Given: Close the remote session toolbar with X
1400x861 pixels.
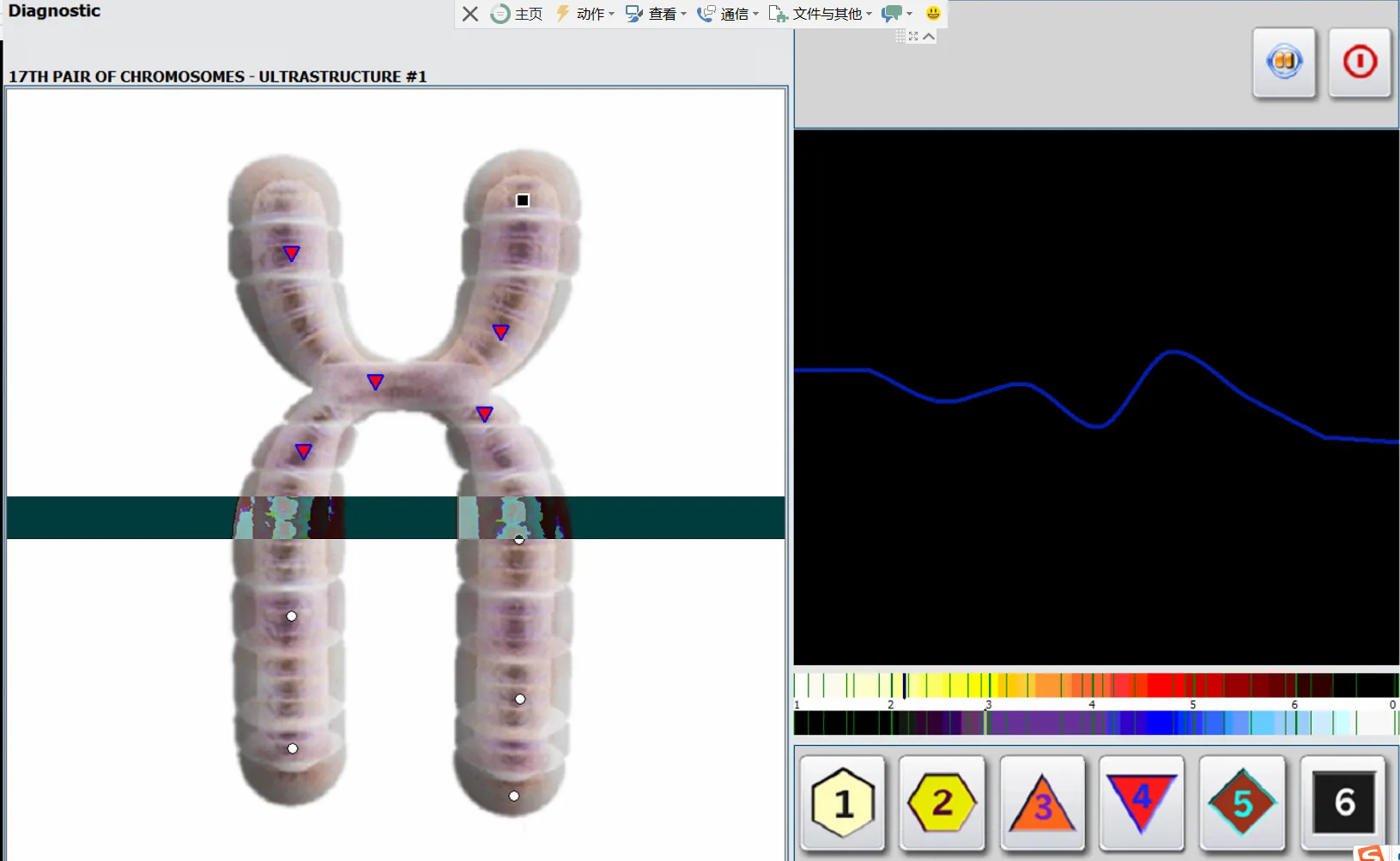Looking at the screenshot, I should point(470,14).
